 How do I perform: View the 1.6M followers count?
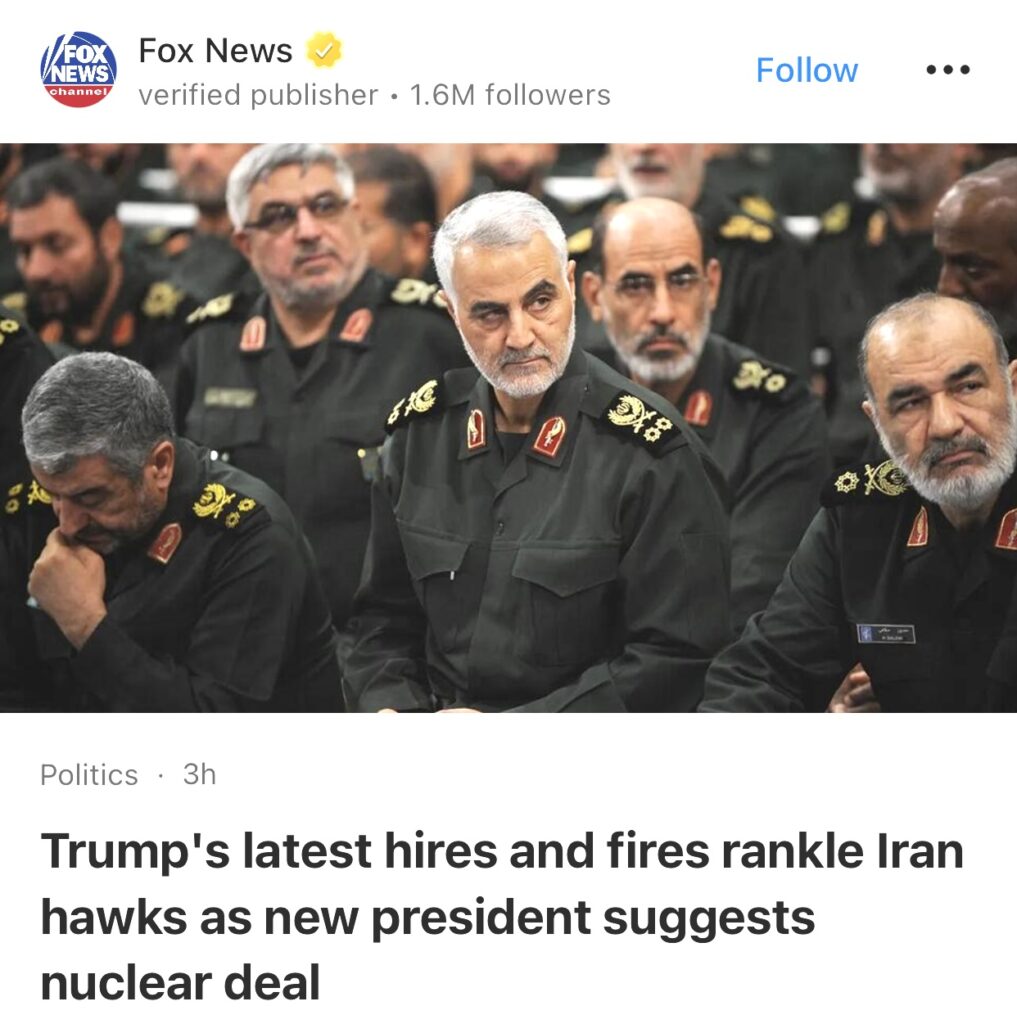(x=510, y=95)
